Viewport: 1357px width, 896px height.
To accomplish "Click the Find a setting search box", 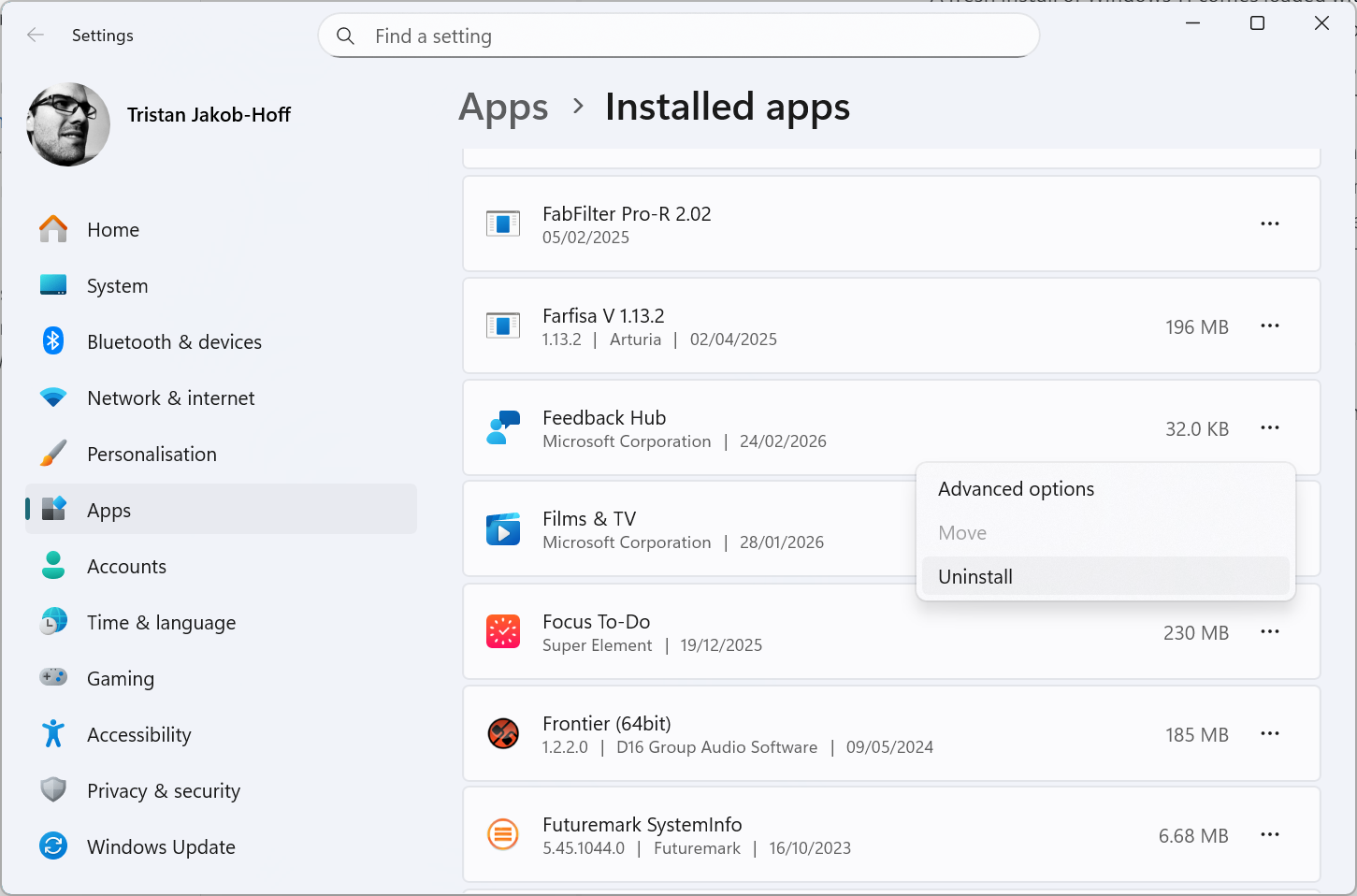I will 692,36.
